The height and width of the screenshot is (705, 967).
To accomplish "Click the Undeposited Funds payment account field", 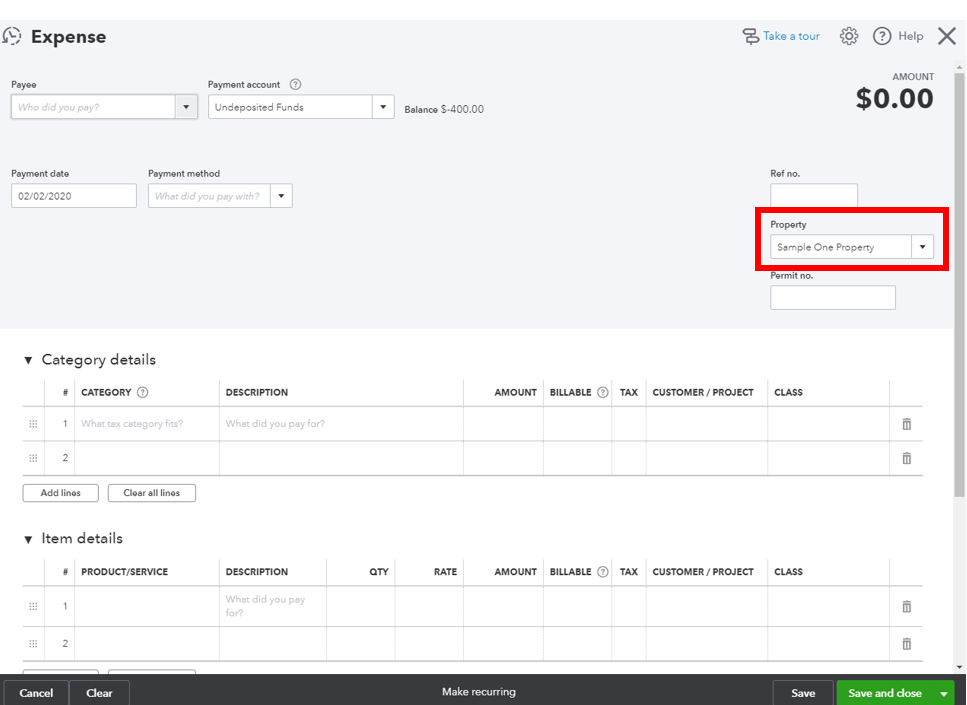I will coord(290,107).
